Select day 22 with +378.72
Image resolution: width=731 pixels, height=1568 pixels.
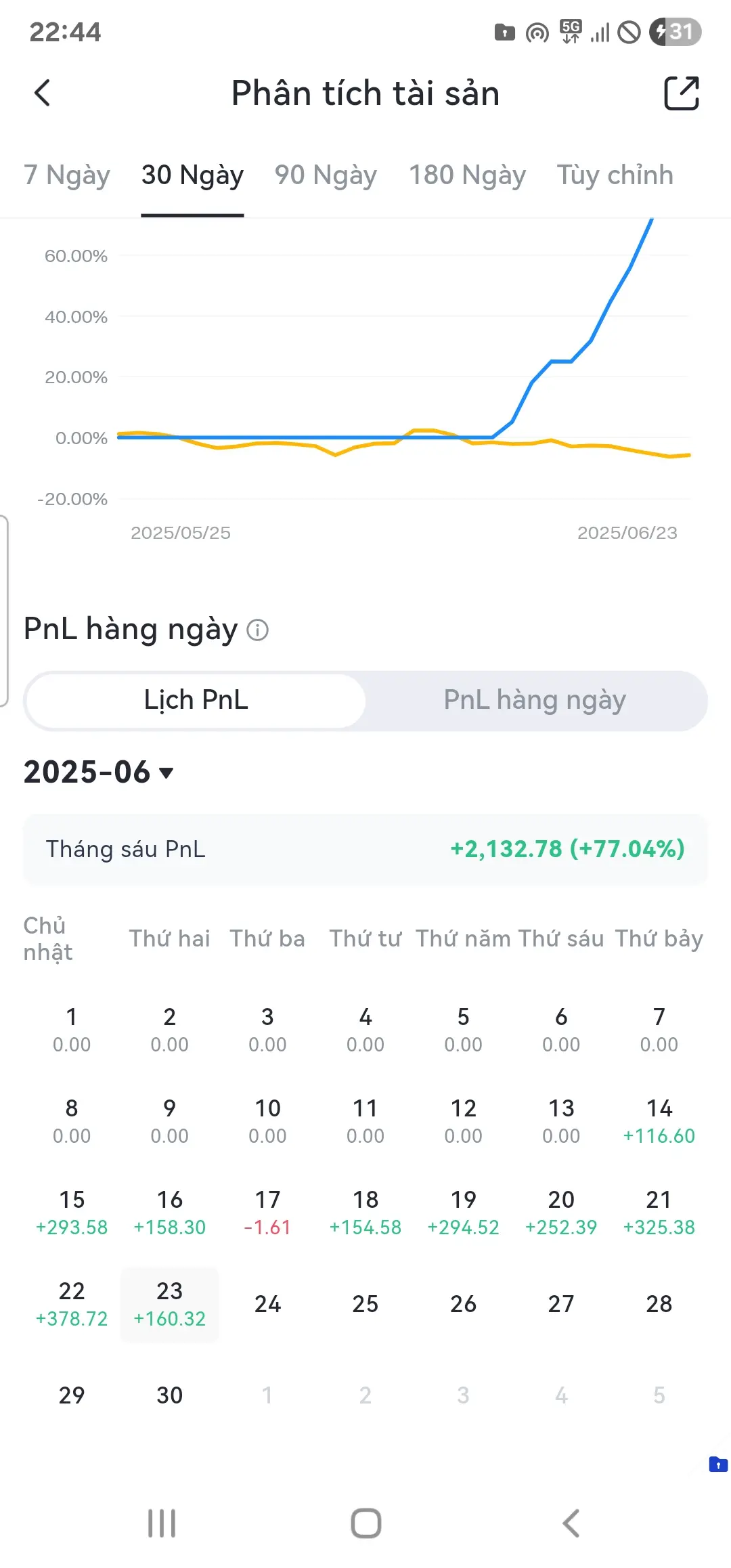coord(72,1304)
